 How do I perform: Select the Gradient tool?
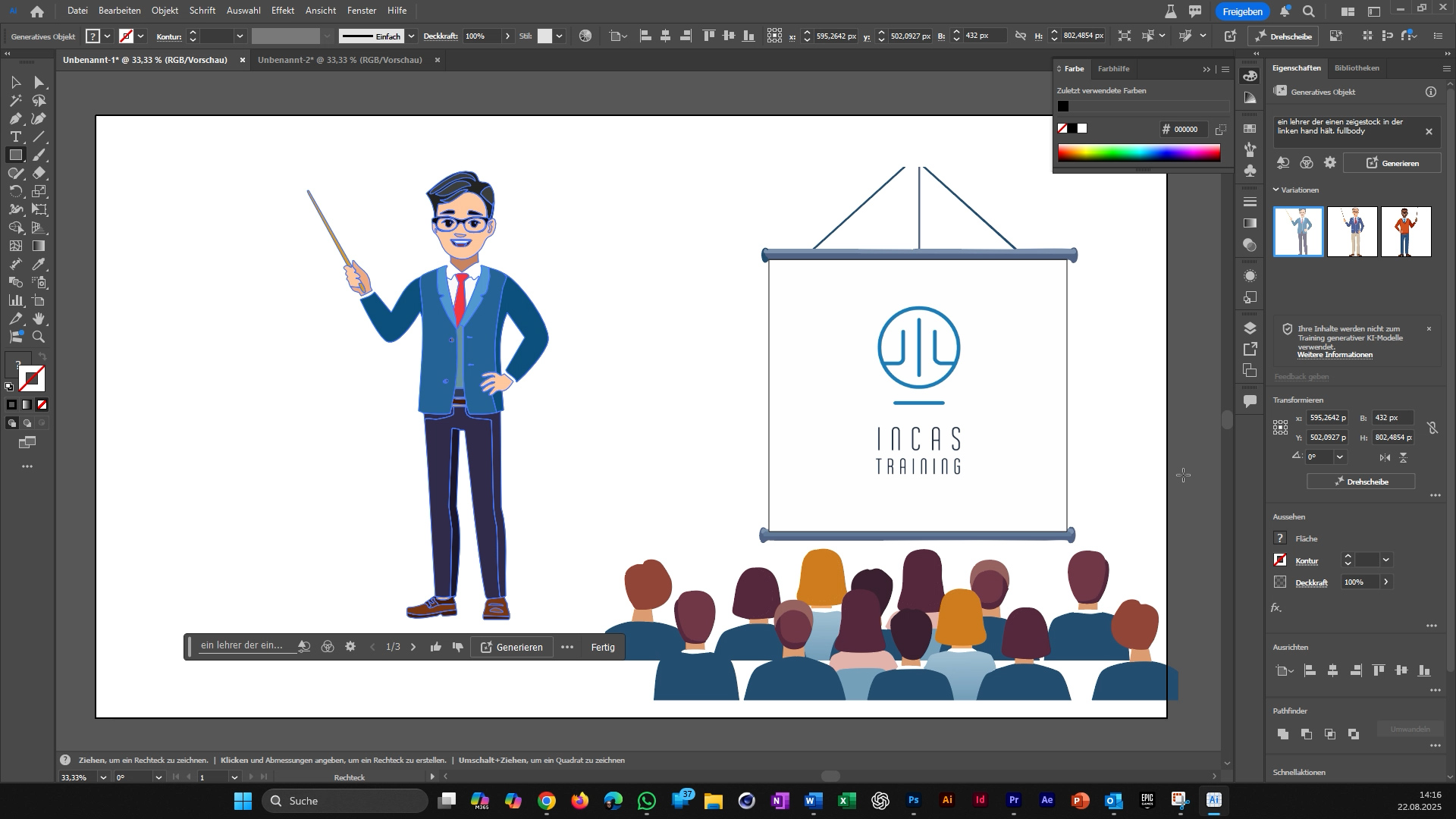coord(39,246)
